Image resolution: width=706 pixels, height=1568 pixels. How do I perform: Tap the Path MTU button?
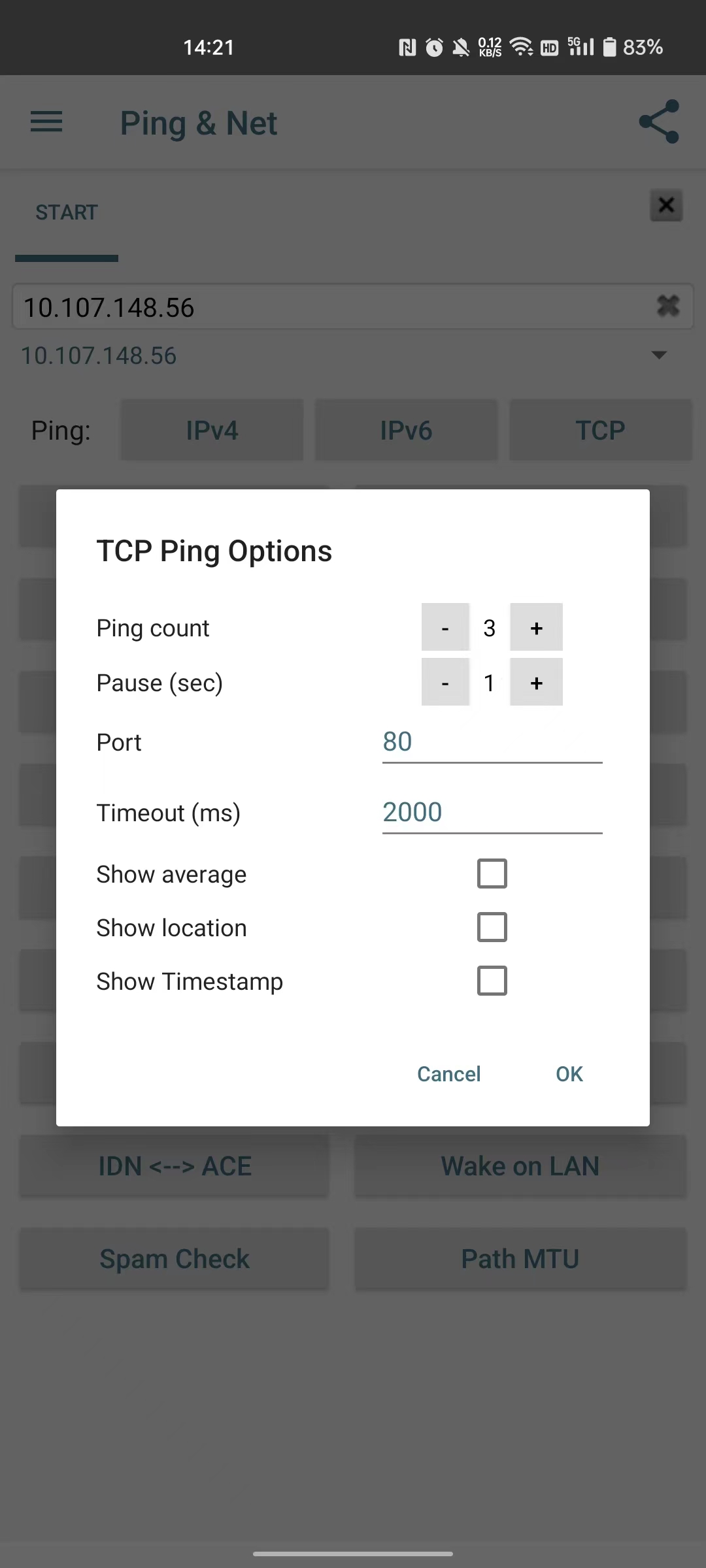point(520,1259)
